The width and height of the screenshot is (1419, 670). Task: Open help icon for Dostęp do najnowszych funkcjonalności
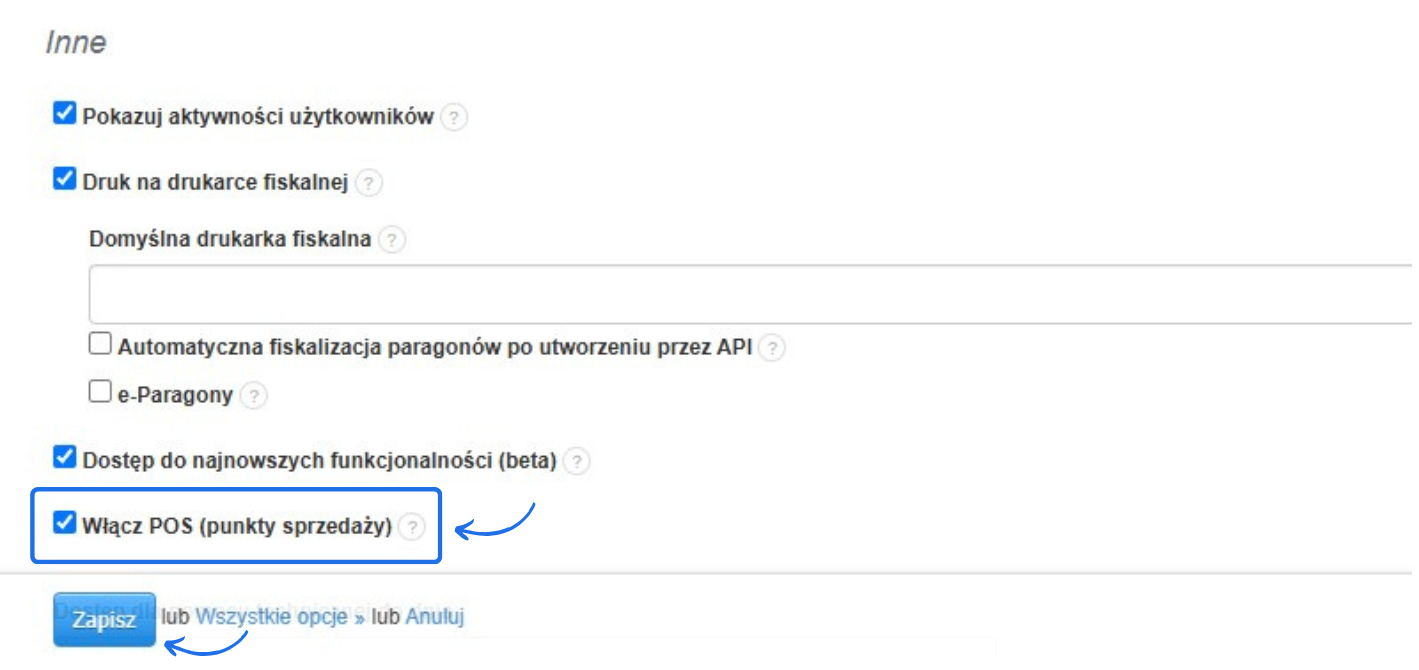coord(577,461)
